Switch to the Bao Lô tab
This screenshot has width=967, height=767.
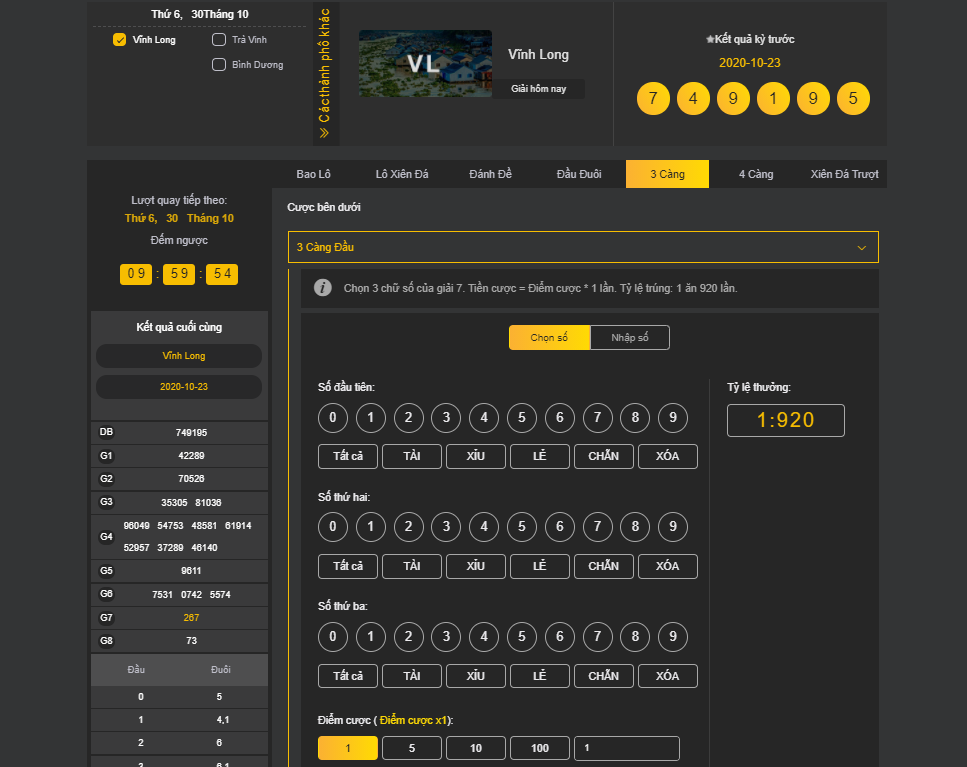pos(313,174)
